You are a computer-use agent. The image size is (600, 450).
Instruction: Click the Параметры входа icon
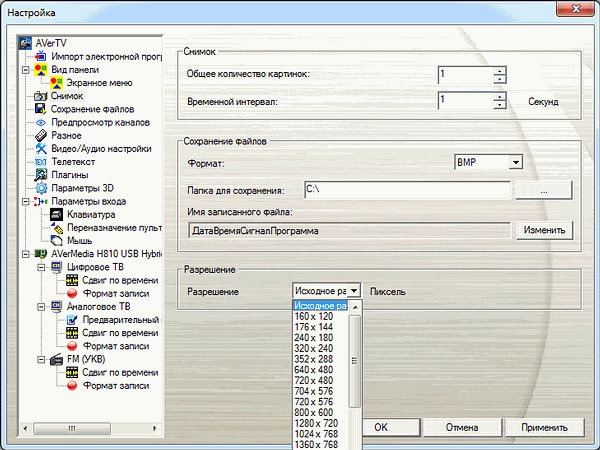41,201
